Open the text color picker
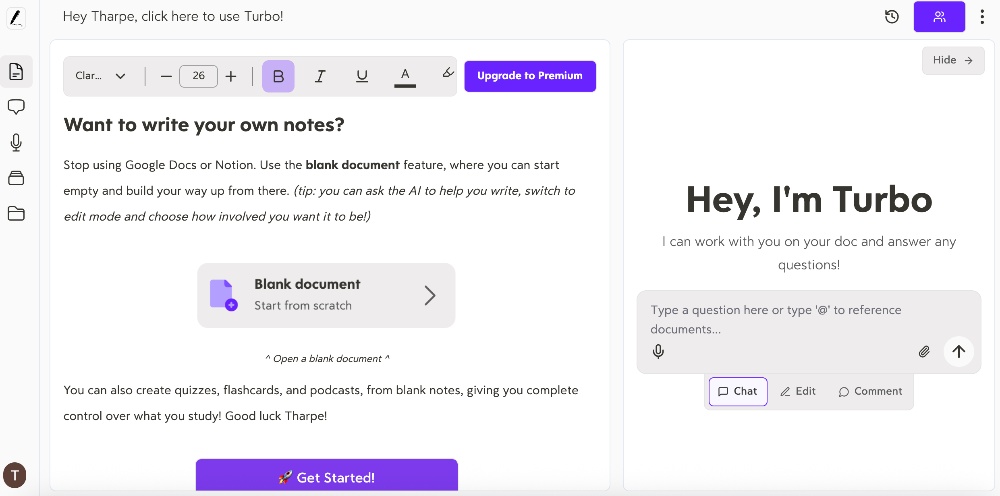Image resolution: width=1000 pixels, height=496 pixels. coord(405,76)
